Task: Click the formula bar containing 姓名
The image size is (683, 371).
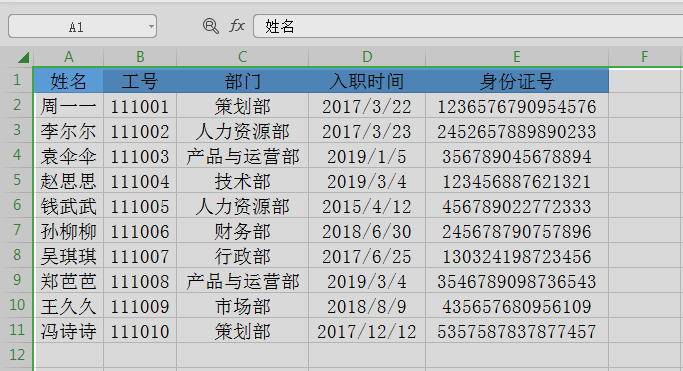Action: pyautogui.click(x=468, y=26)
